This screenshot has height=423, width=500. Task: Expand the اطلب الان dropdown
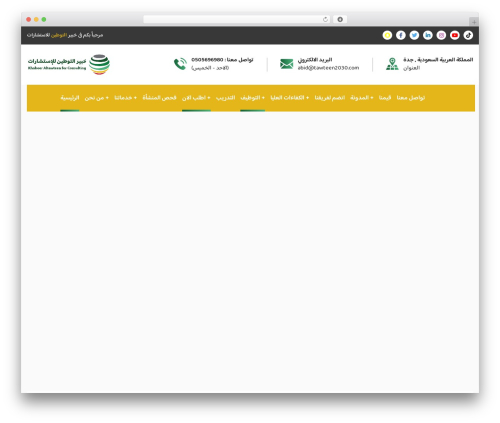click(196, 98)
